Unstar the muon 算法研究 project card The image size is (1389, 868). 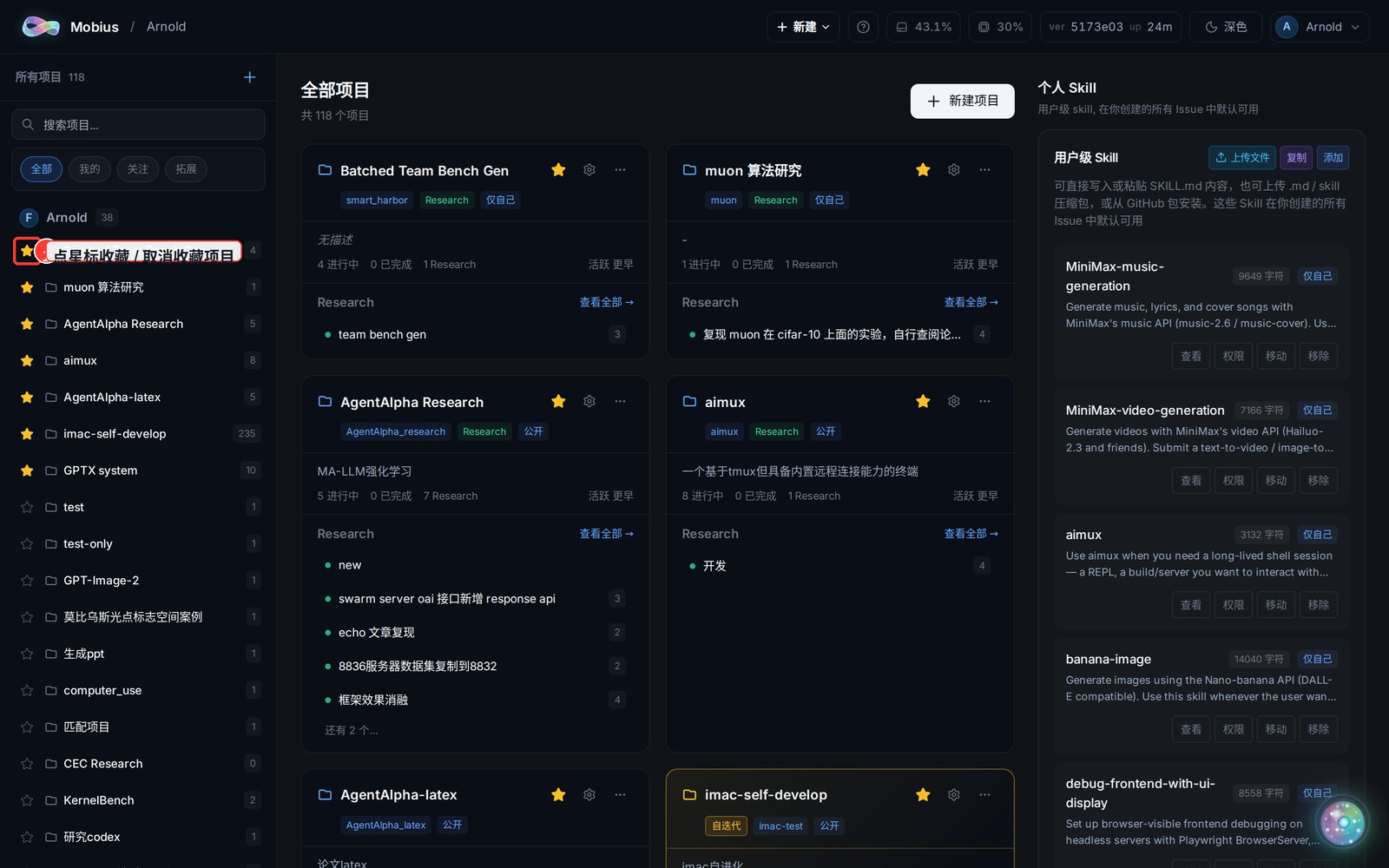tap(923, 170)
